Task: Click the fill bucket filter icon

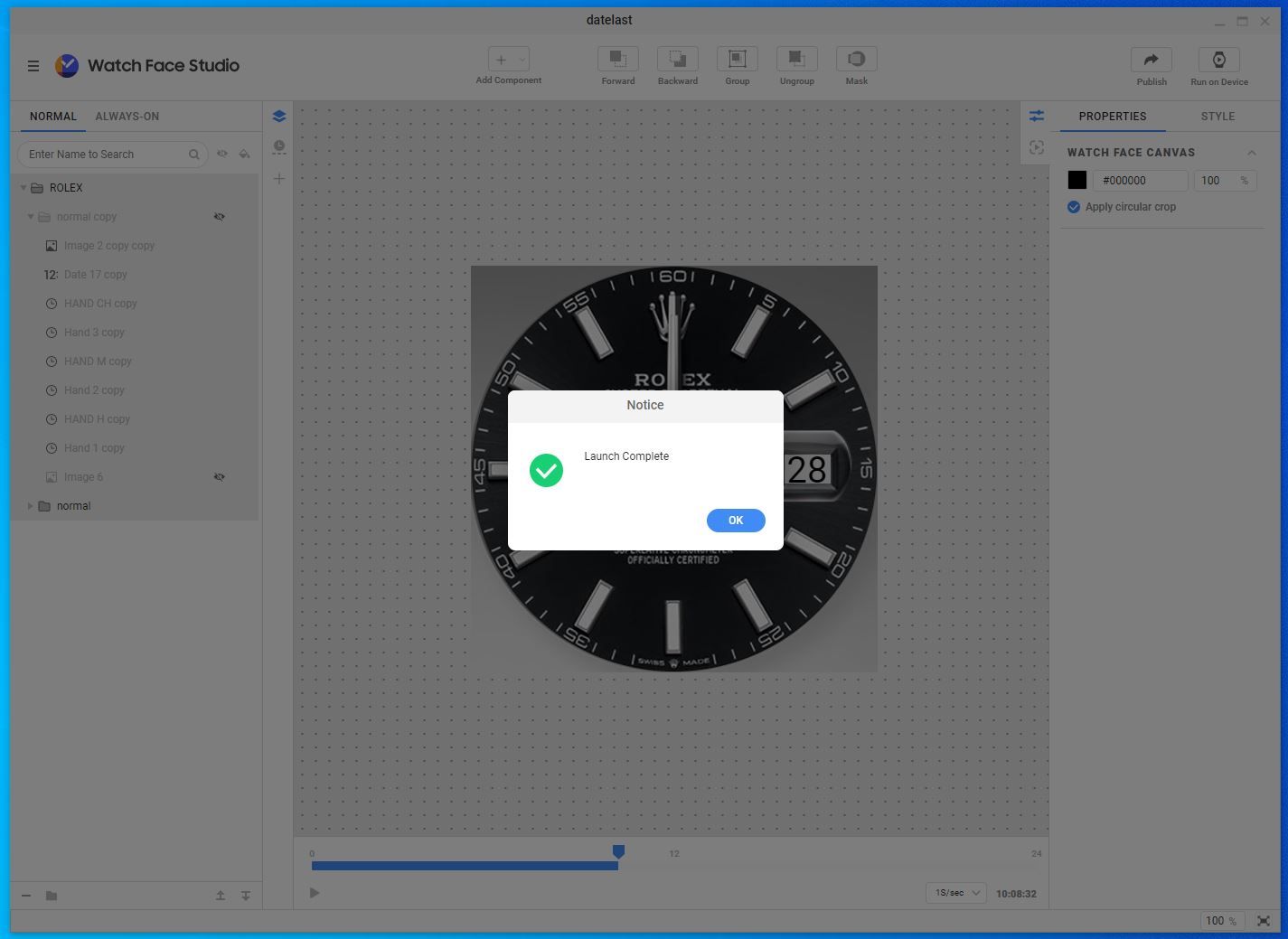Action: (244, 155)
